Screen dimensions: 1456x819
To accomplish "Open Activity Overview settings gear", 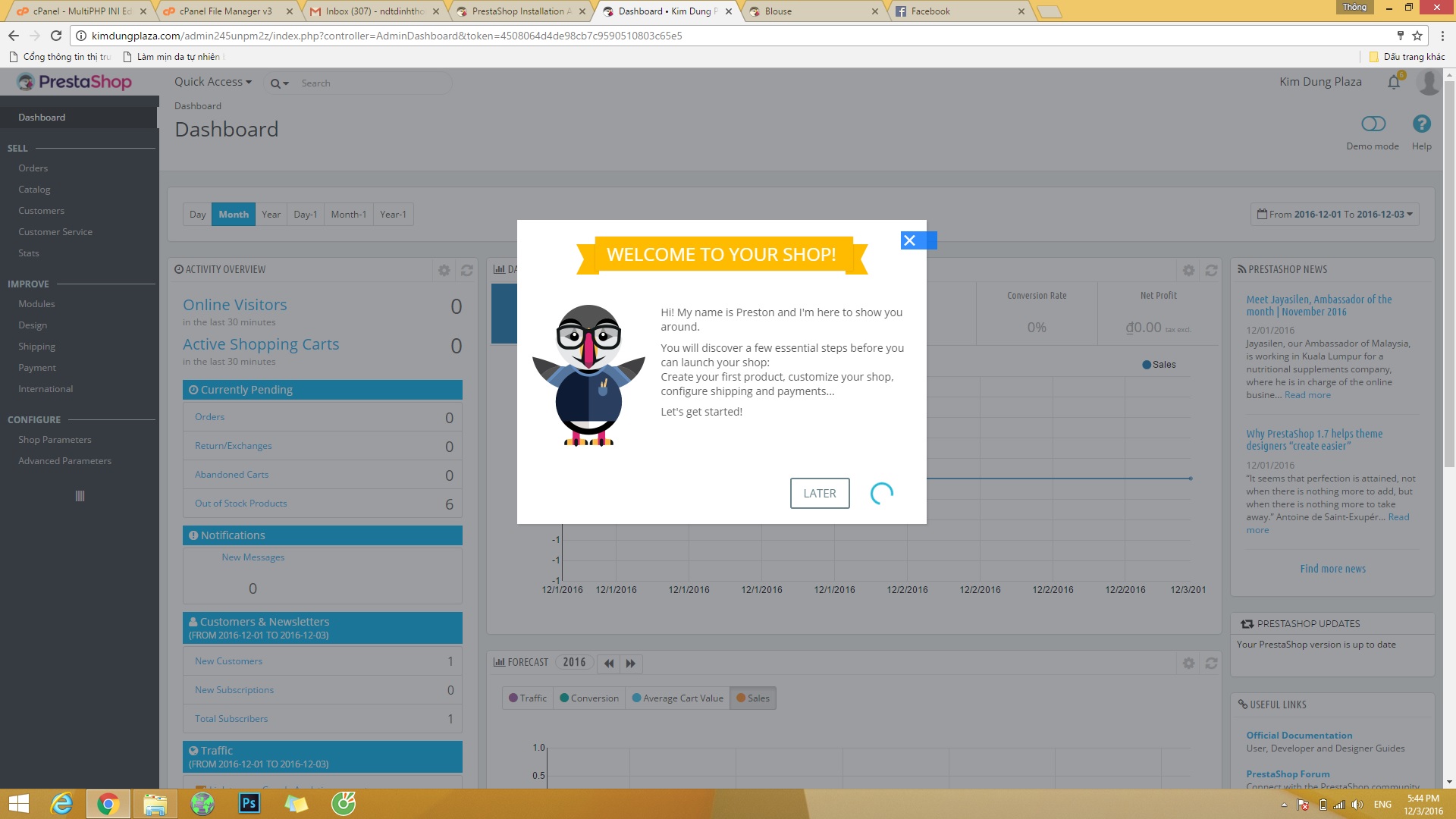I will [x=444, y=270].
